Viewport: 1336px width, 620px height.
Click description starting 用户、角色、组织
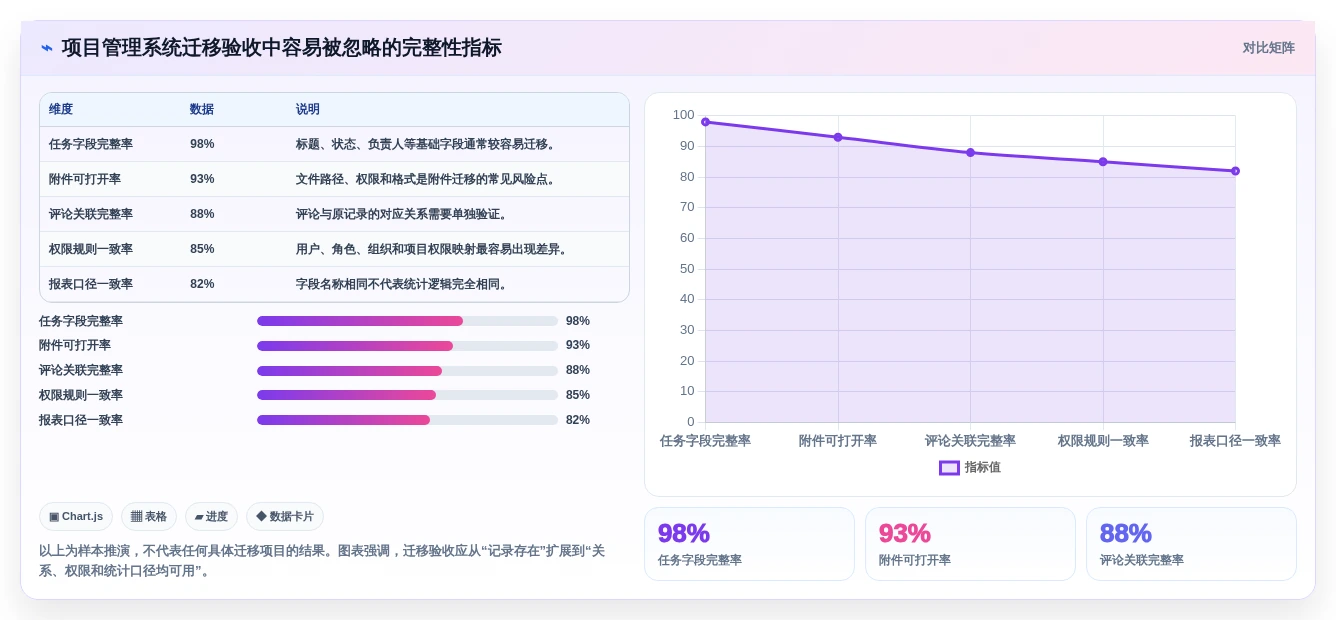(x=434, y=249)
